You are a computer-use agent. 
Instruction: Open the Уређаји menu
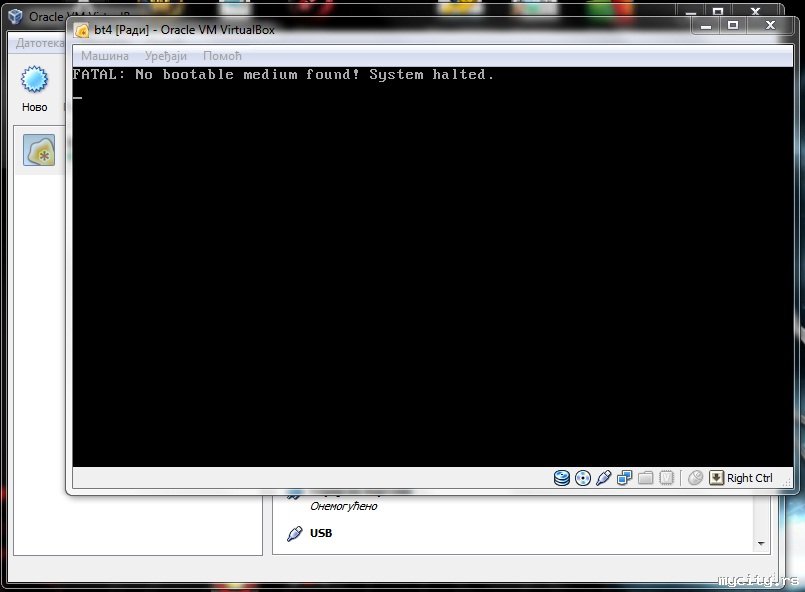point(165,55)
